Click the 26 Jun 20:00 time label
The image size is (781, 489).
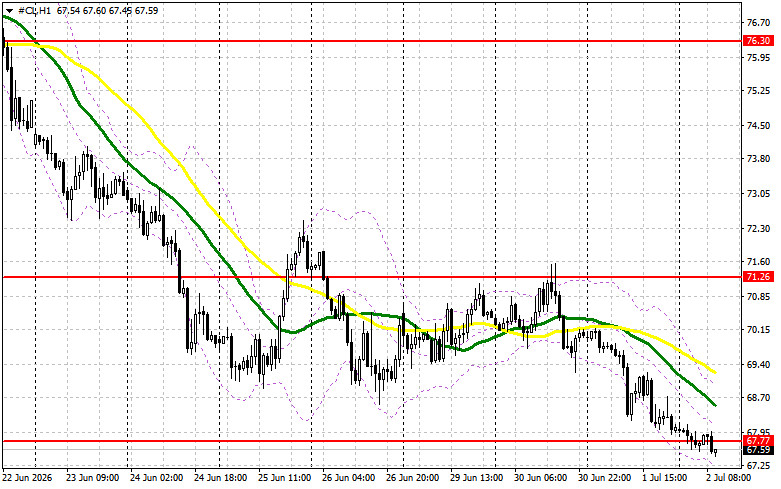point(413,478)
